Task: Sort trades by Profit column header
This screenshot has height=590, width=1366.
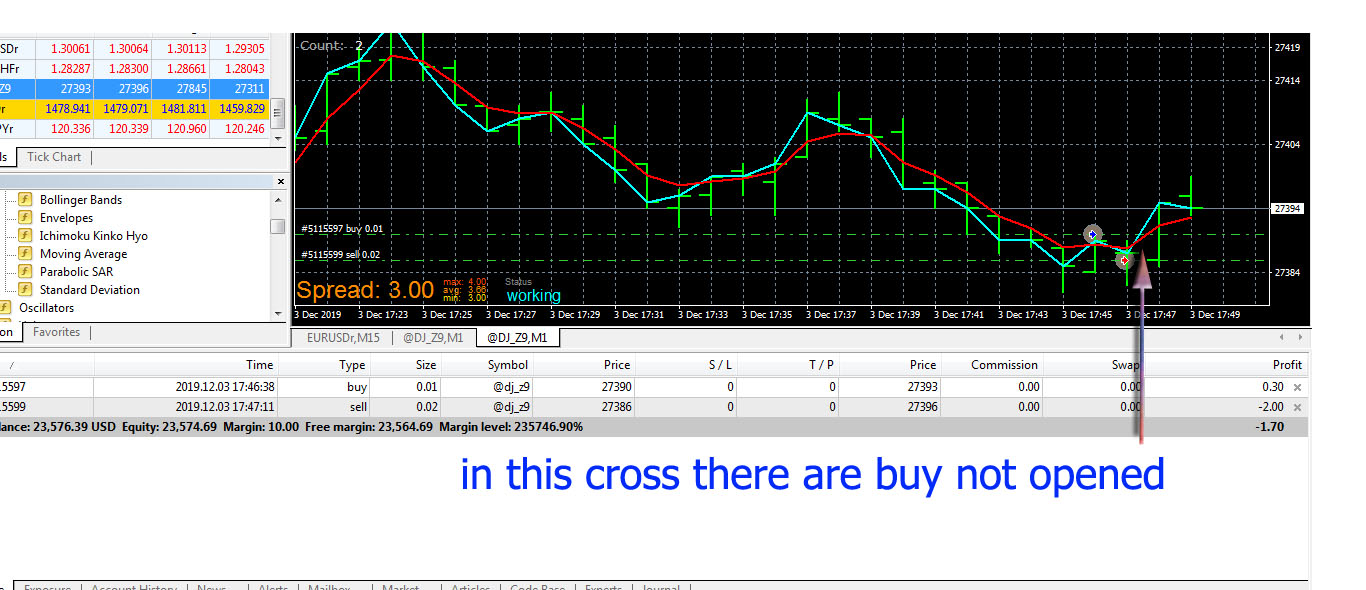Action: click(x=1287, y=365)
